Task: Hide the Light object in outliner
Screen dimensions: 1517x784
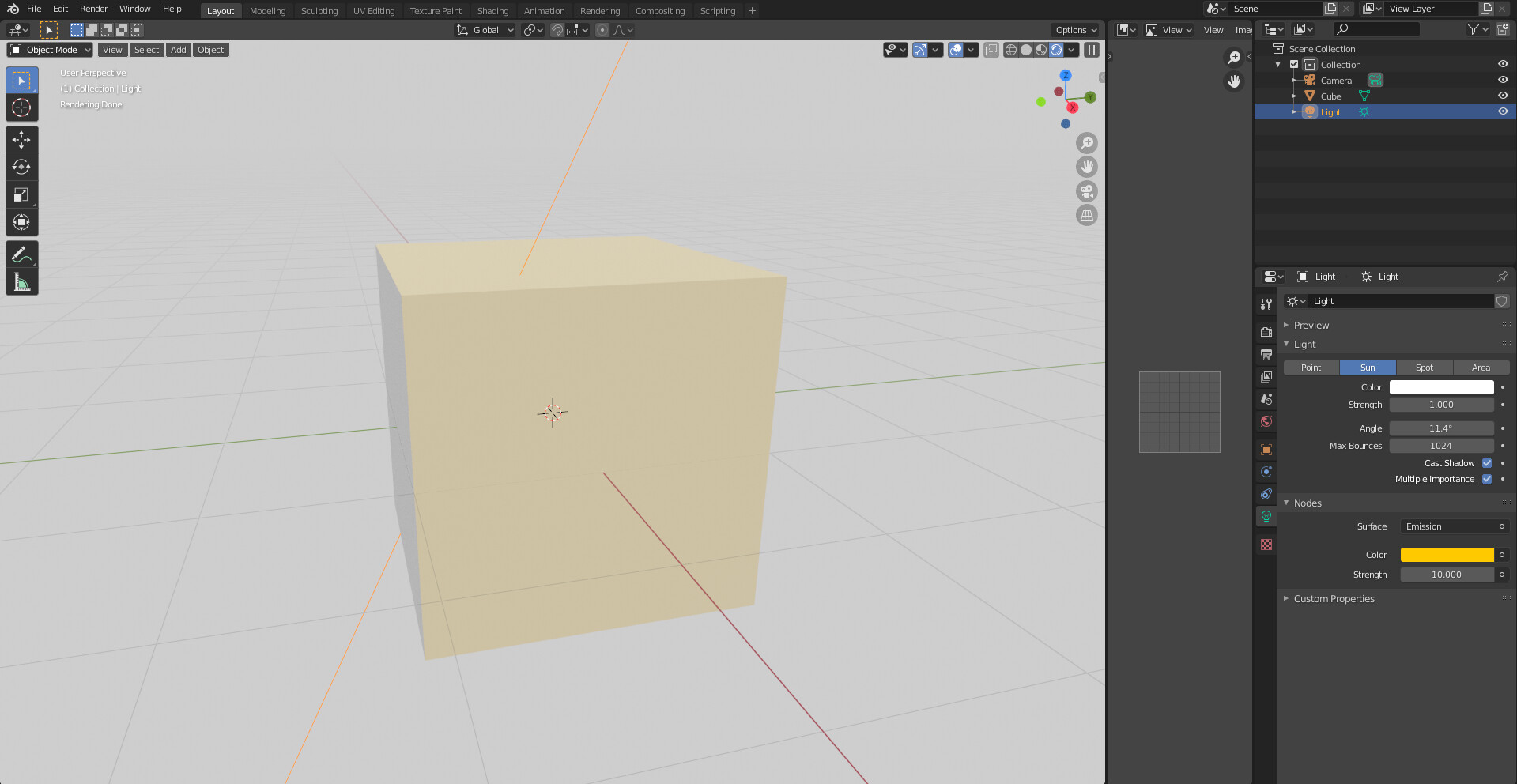Action: click(x=1503, y=111)
